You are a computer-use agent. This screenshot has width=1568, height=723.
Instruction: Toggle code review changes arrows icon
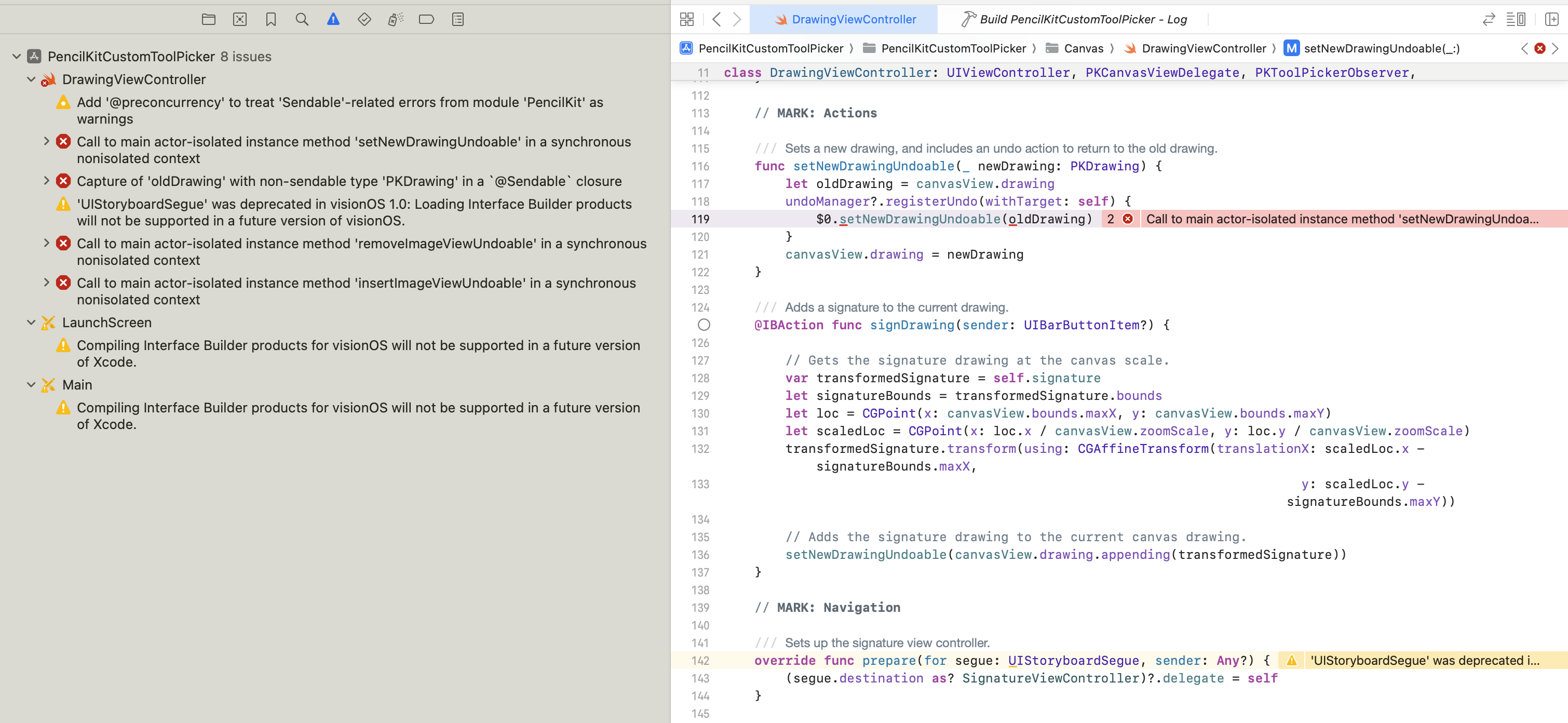(x=1489, y=20)
